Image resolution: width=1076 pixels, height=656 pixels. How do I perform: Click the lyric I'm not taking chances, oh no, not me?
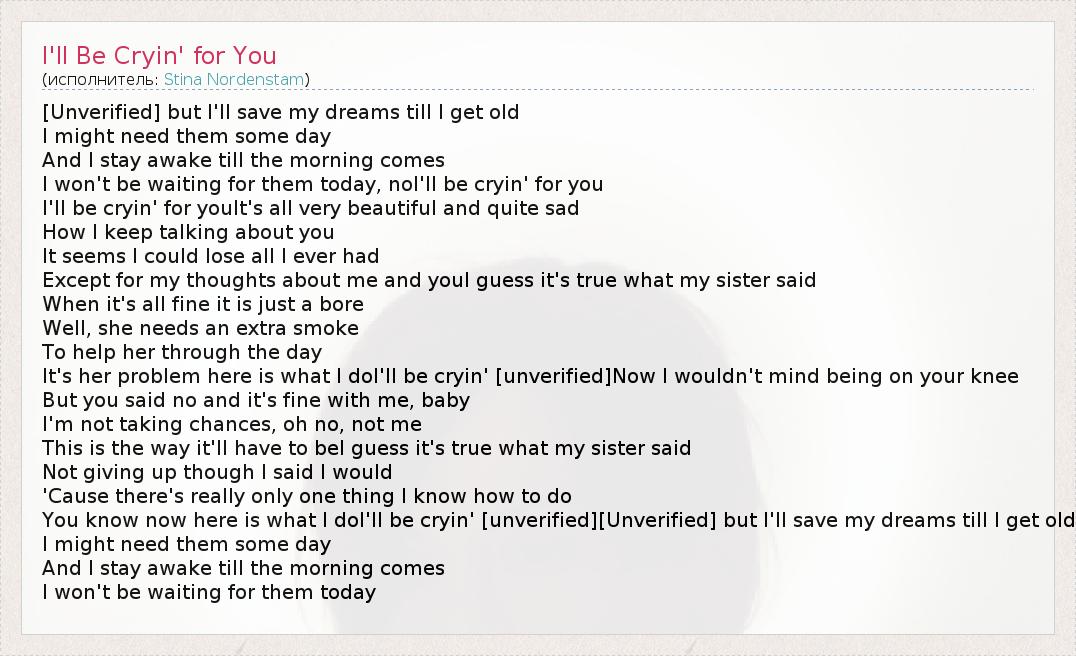232,424
